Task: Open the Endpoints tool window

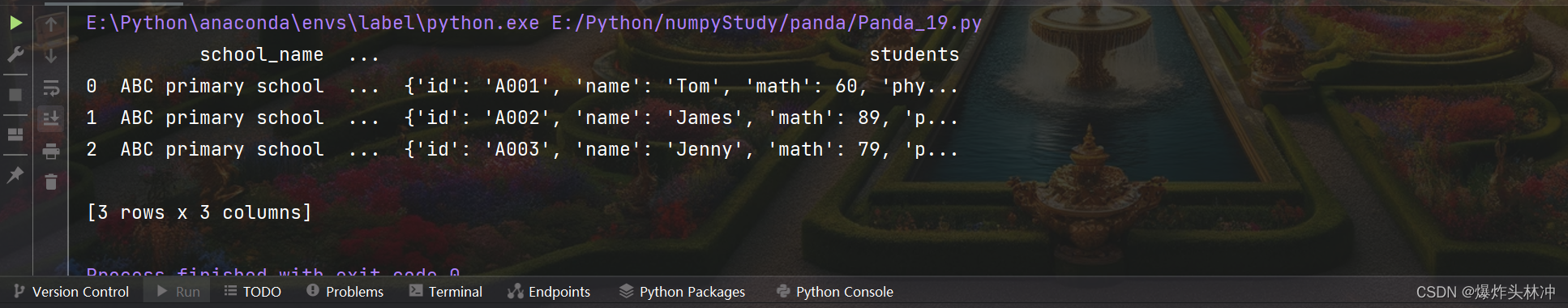Action: point(549,292)
